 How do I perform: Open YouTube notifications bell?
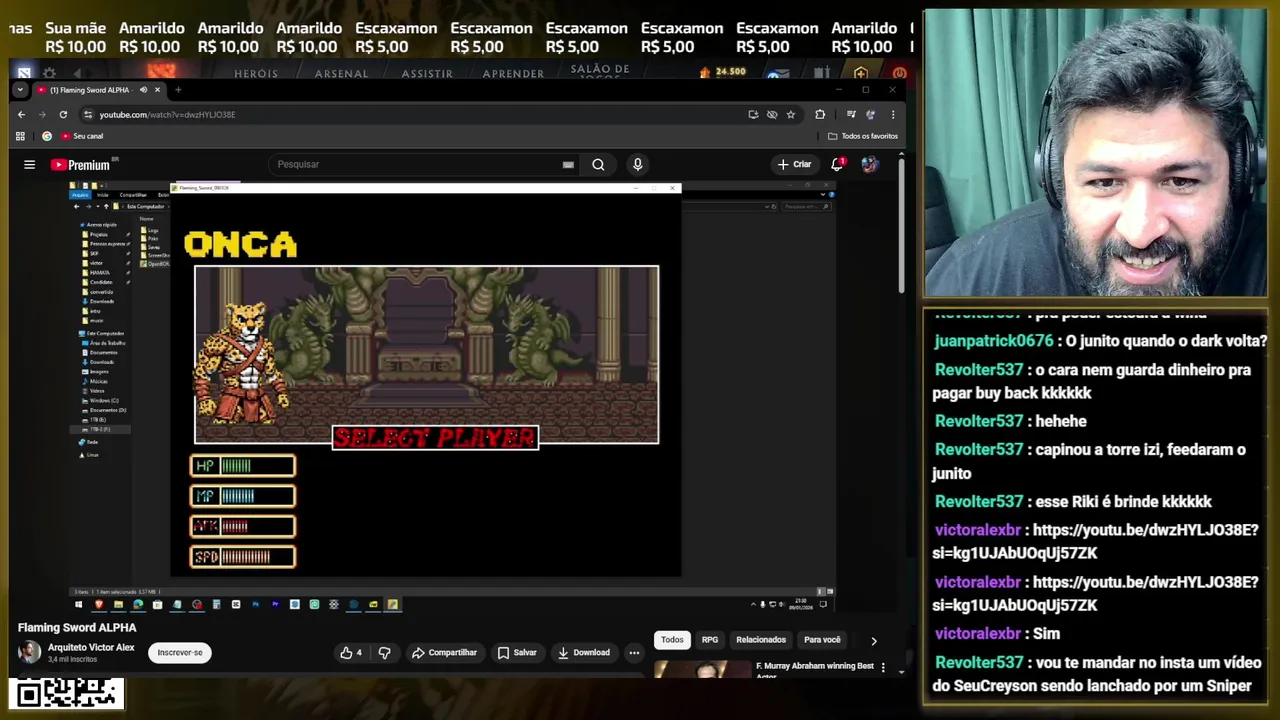(837, 164)
